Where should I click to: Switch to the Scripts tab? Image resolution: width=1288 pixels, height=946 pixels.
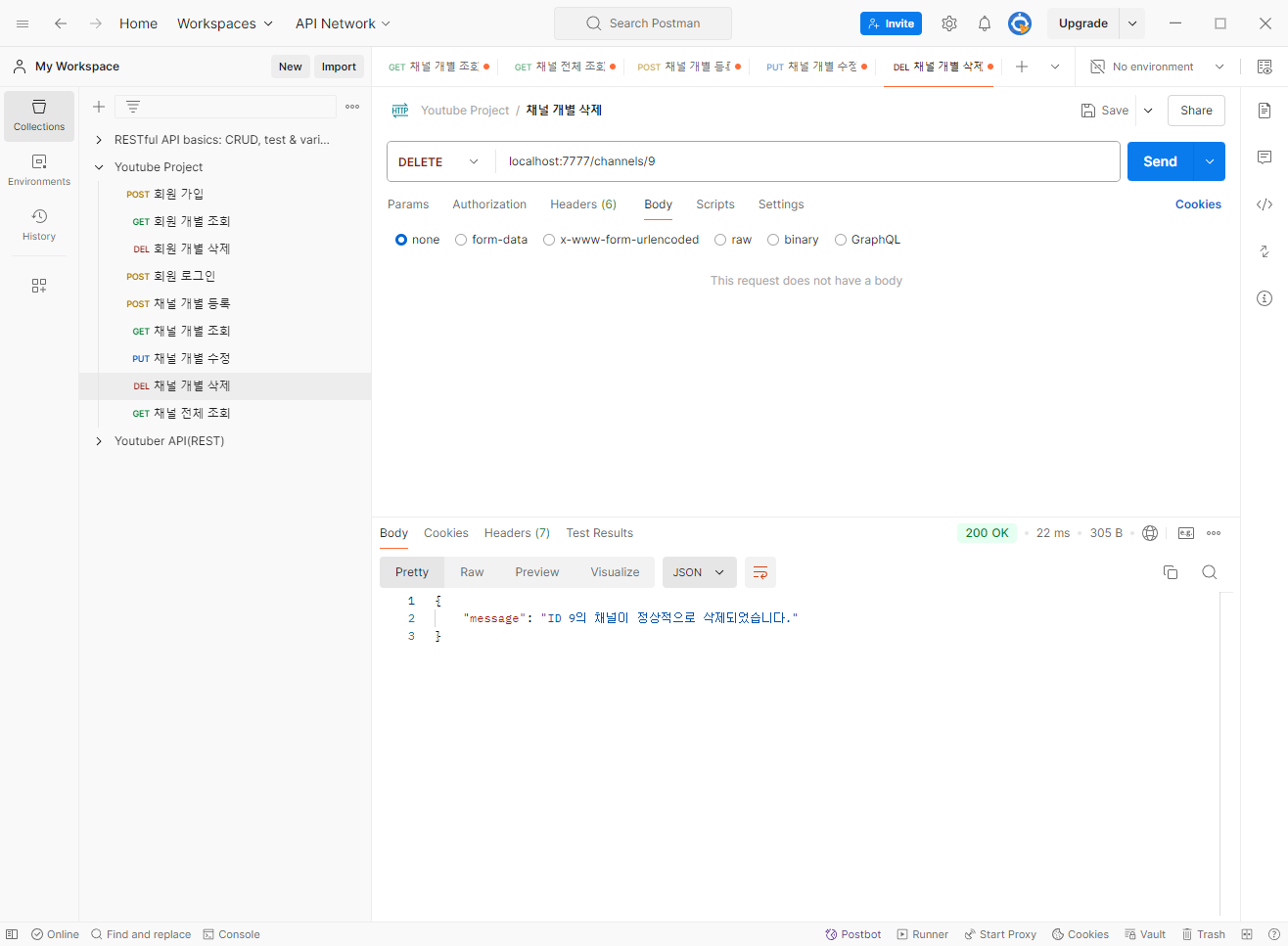coord(715,204)
